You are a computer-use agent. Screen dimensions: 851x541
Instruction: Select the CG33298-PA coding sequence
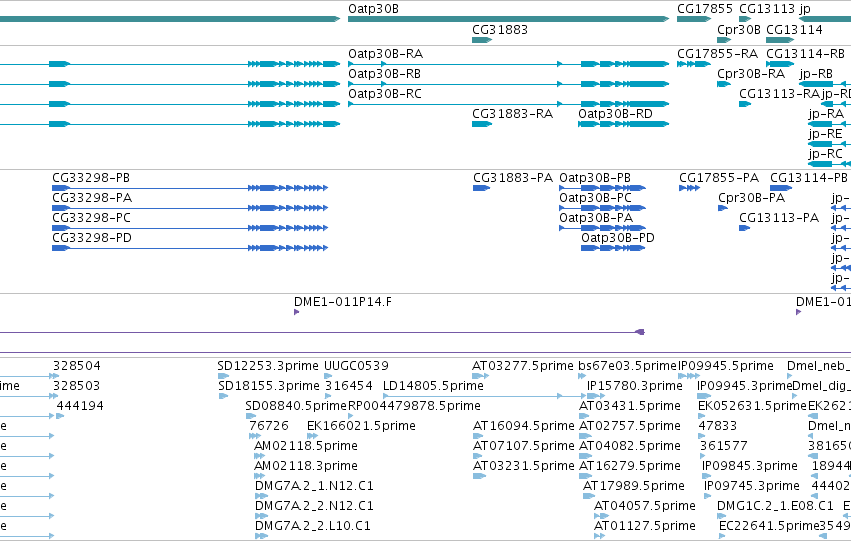pos(190,208)
